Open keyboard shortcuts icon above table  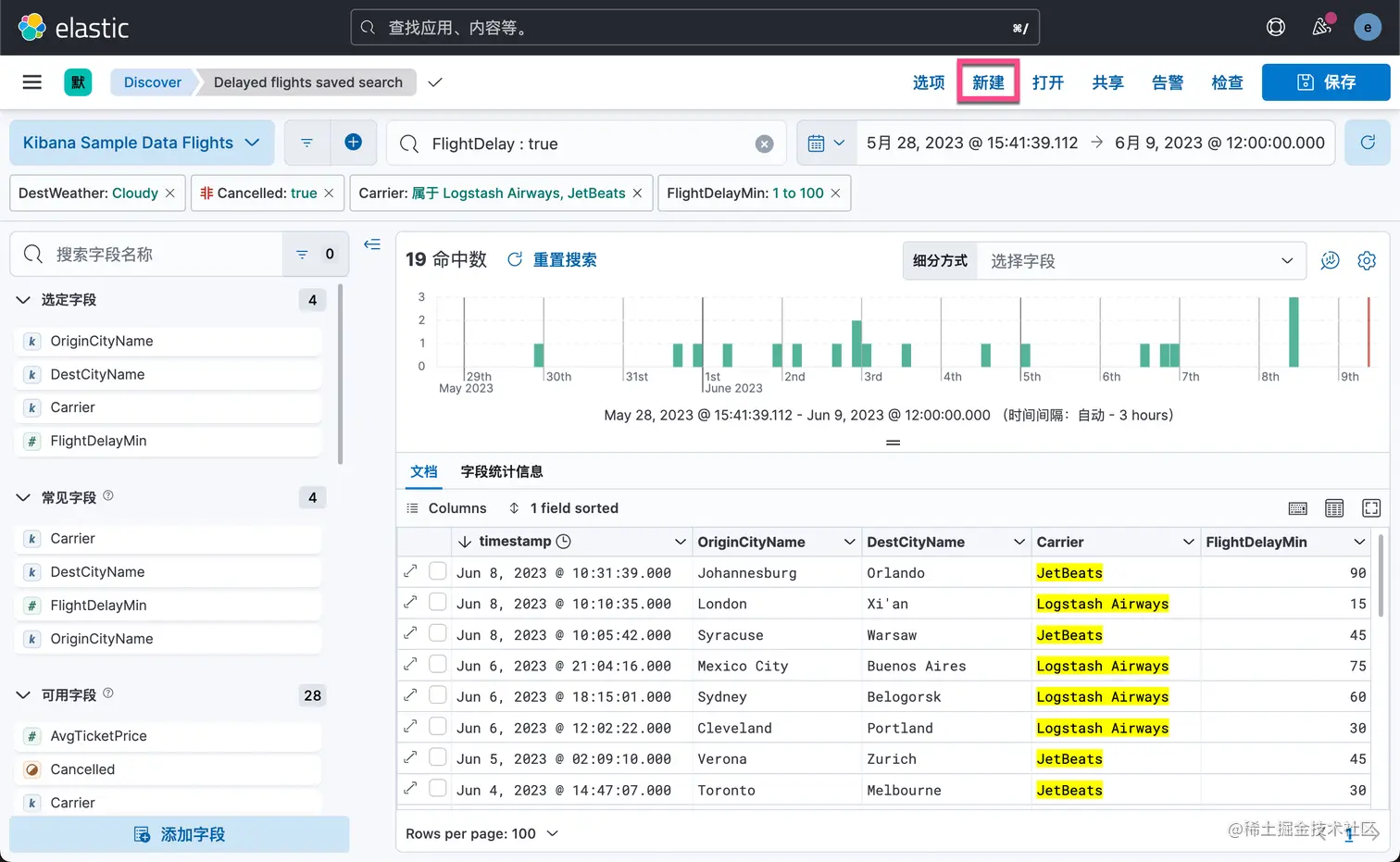click(x=1298, y=508)
